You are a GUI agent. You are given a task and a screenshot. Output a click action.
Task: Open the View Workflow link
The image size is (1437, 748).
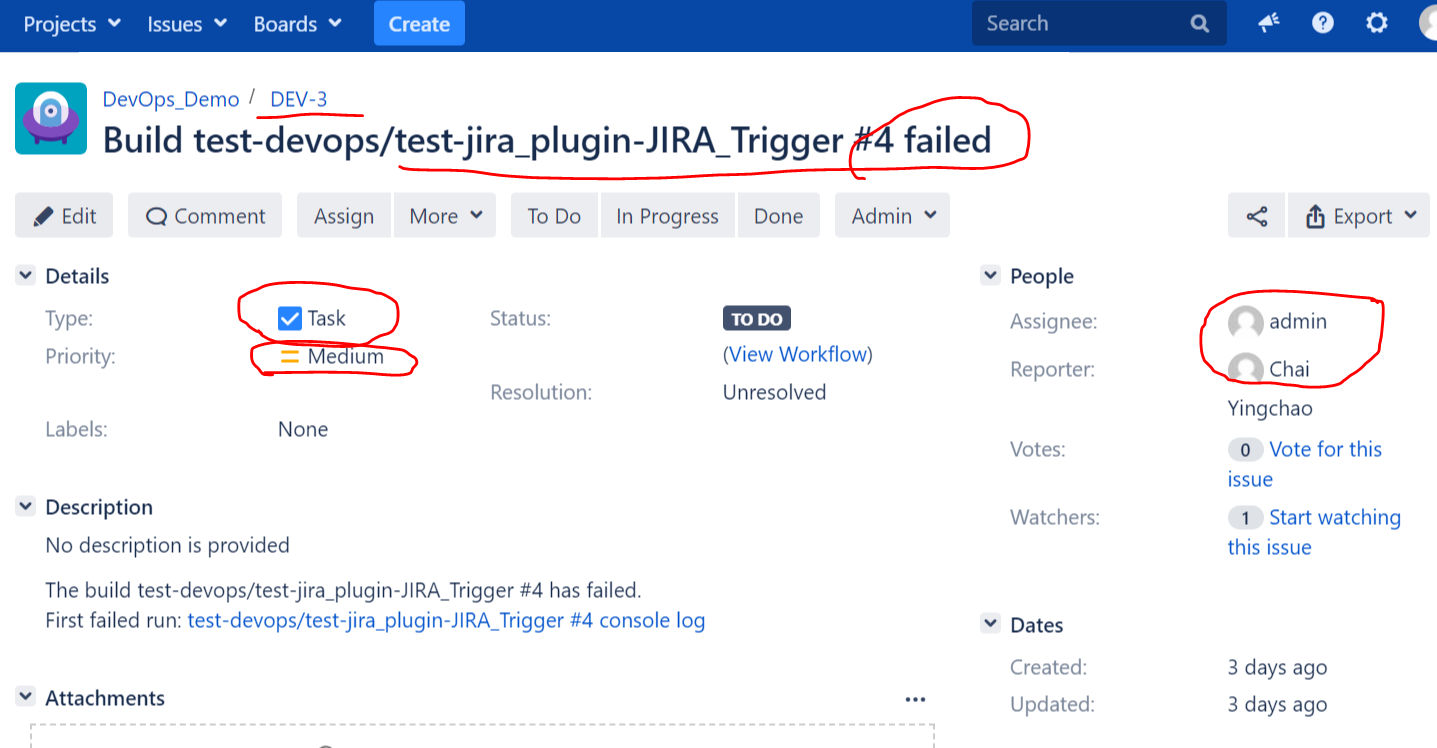(797, 354)
